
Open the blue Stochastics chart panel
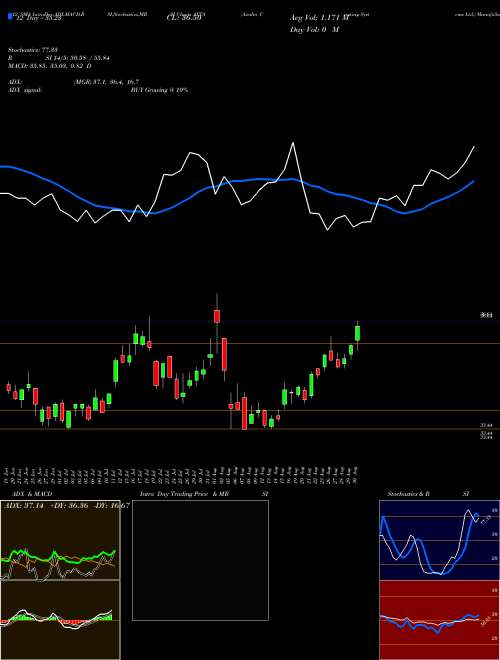[x=439, y=540]
